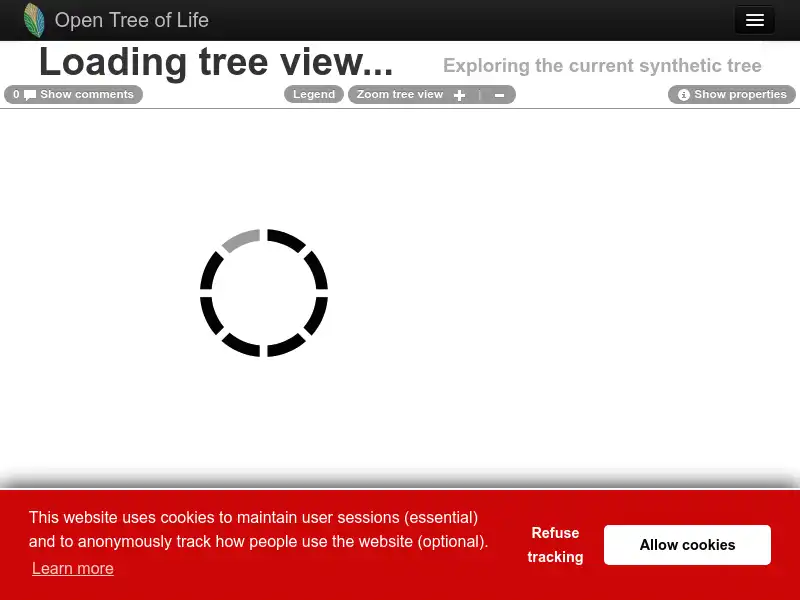Click the "0" comment count badge
This screenshot has width=800, height=600.
[x=16, y=94]
